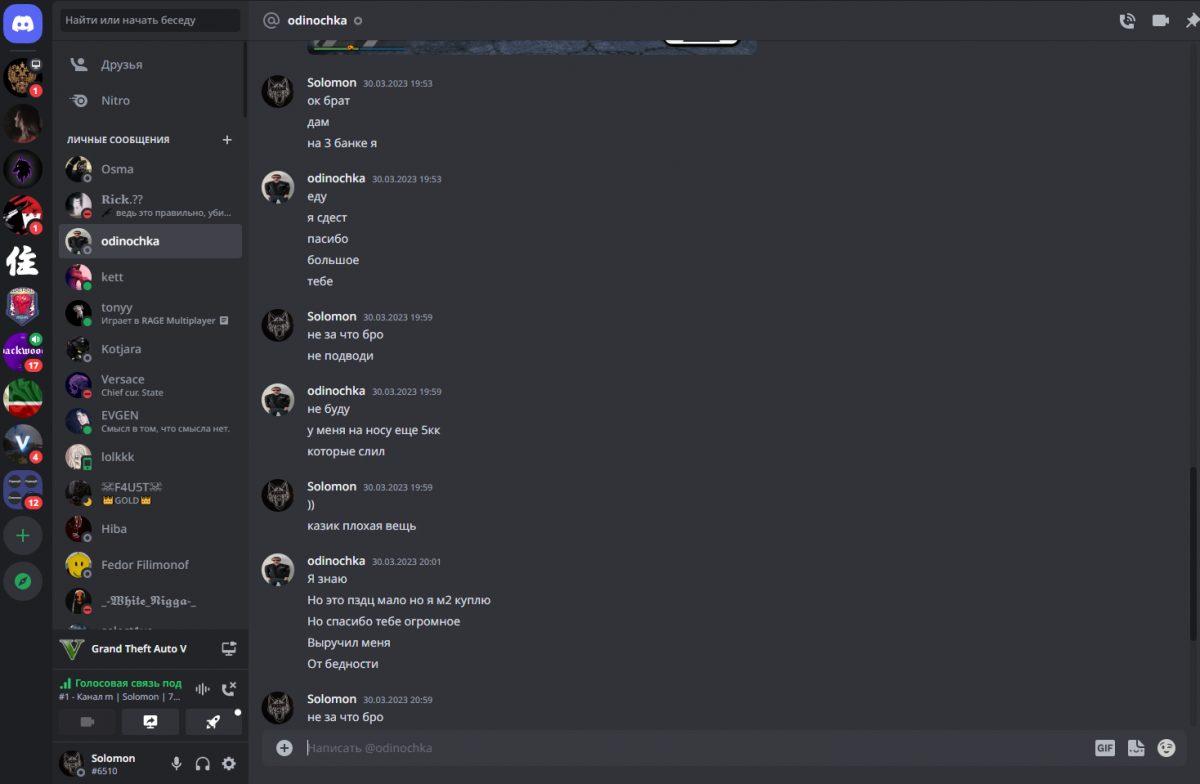
Task: Open the sticker picker
Action: [x=1136, y=748]
